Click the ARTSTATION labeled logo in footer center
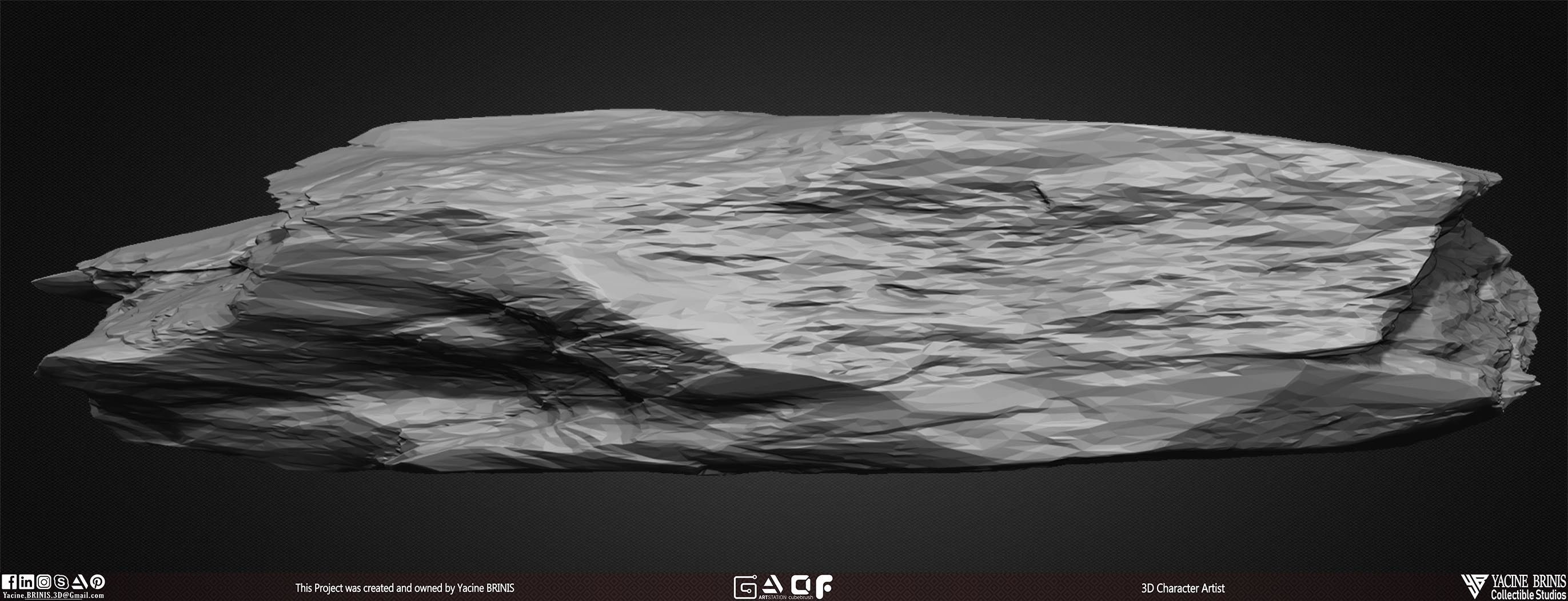1568x601 pixels. 773,588
